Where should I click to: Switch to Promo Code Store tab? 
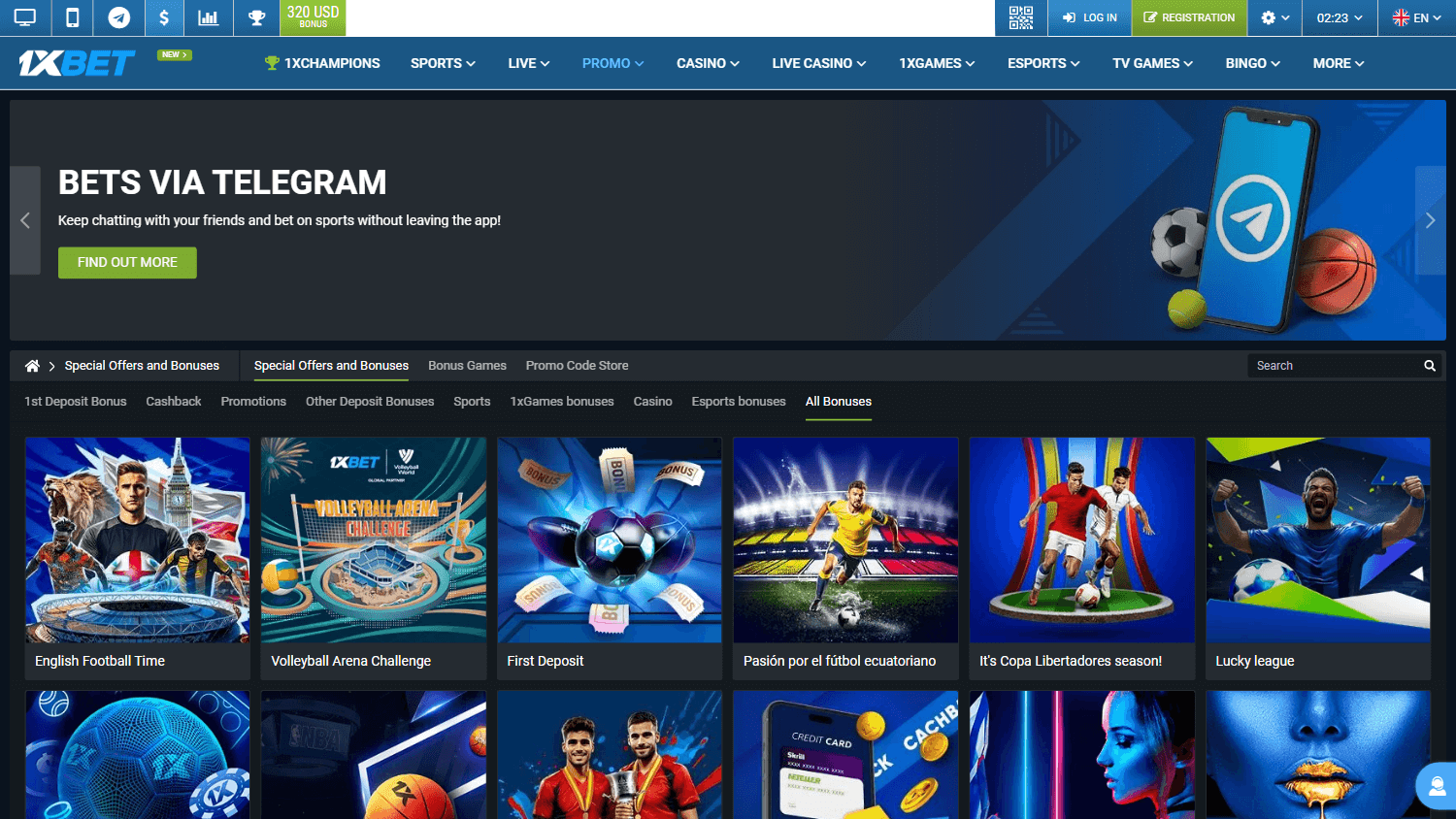click(x=577, y=366)
